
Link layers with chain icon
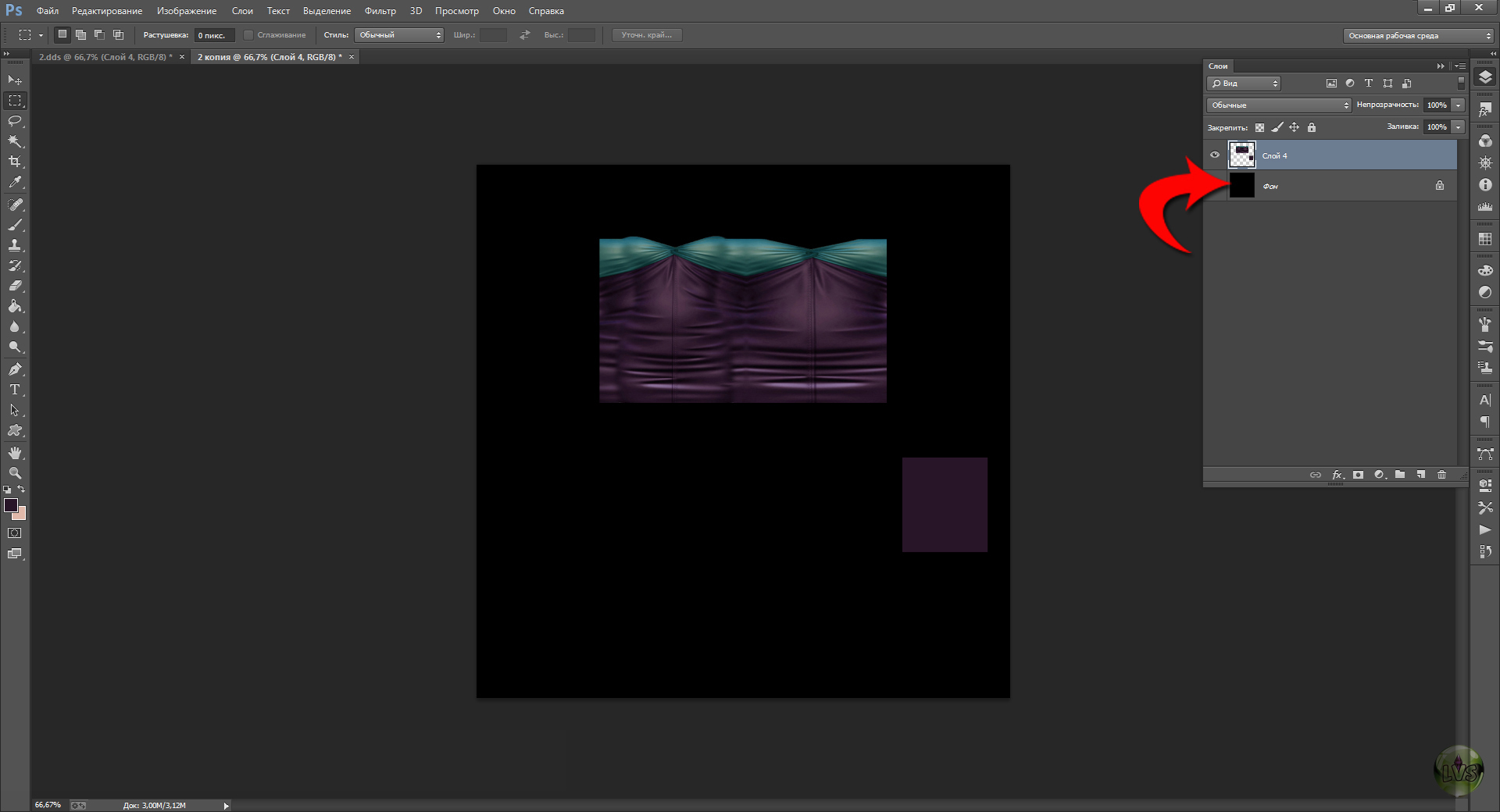1316,475
